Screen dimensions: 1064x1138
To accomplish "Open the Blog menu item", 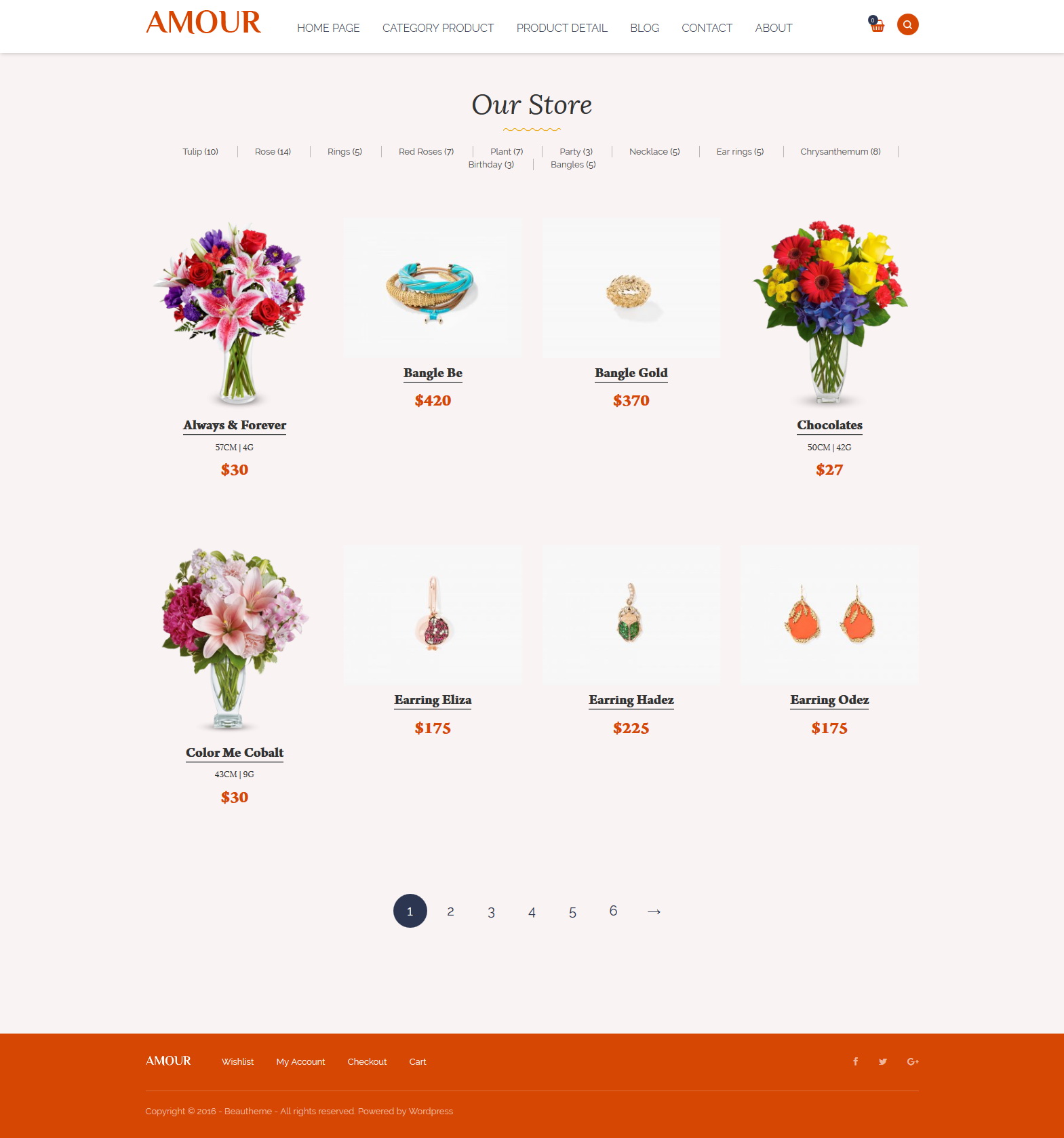I will click(x=644, y=28).
